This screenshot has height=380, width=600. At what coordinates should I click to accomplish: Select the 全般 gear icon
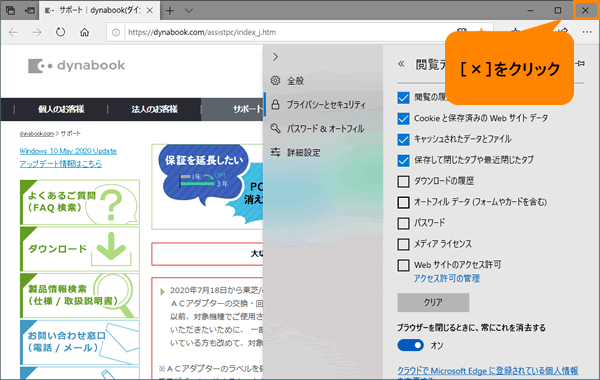(x=276, y=81)
